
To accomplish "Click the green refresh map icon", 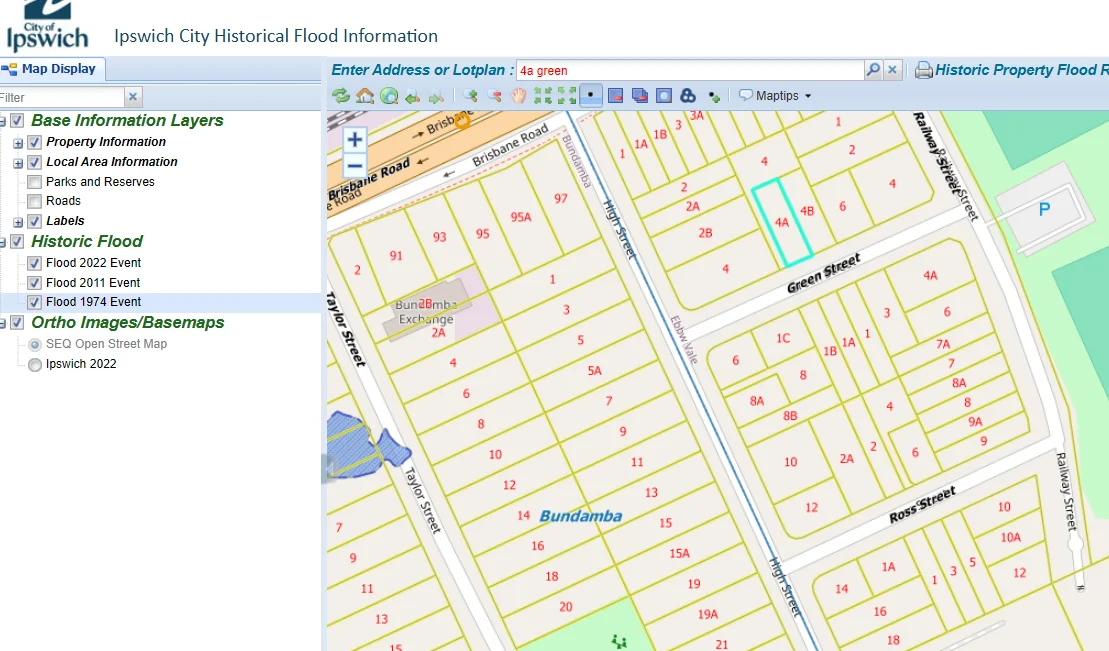I will tap(341, 96).
